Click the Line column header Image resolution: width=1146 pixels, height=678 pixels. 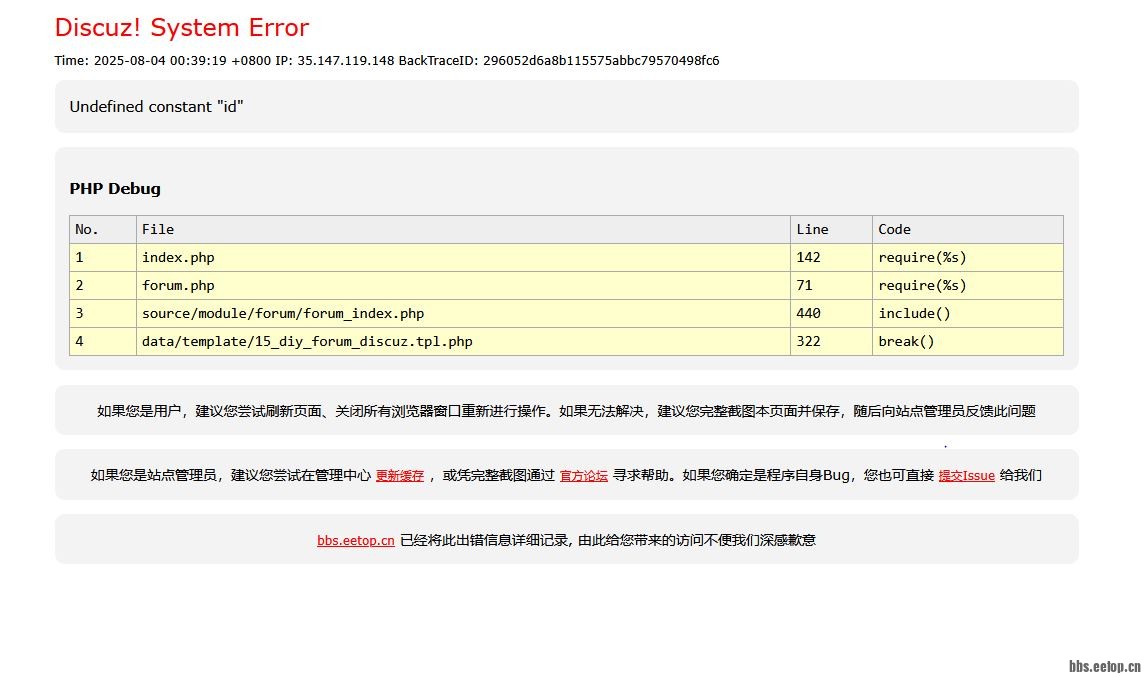click(831, 229)
